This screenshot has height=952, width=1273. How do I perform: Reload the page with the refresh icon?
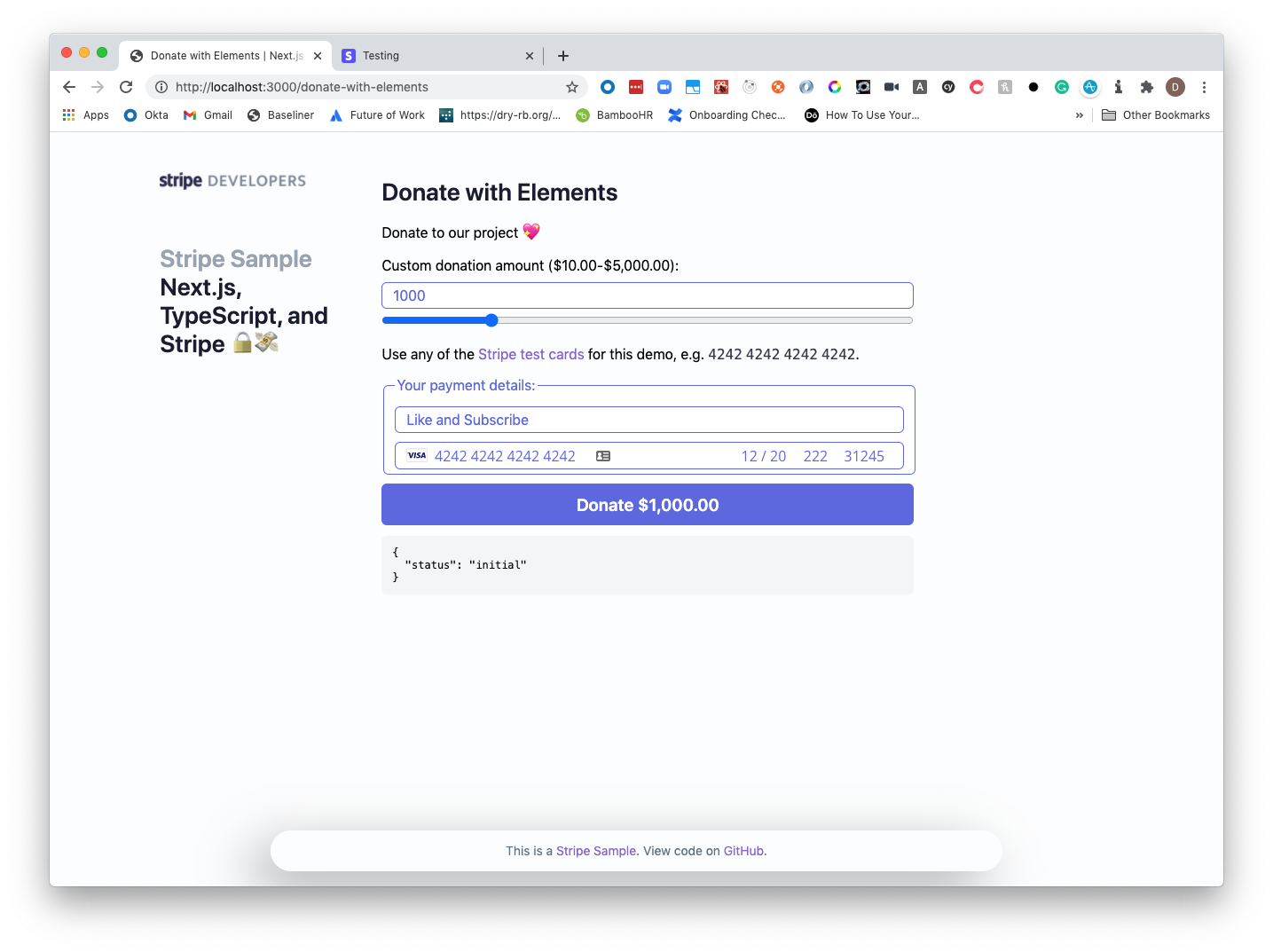[x=126, y=87]
